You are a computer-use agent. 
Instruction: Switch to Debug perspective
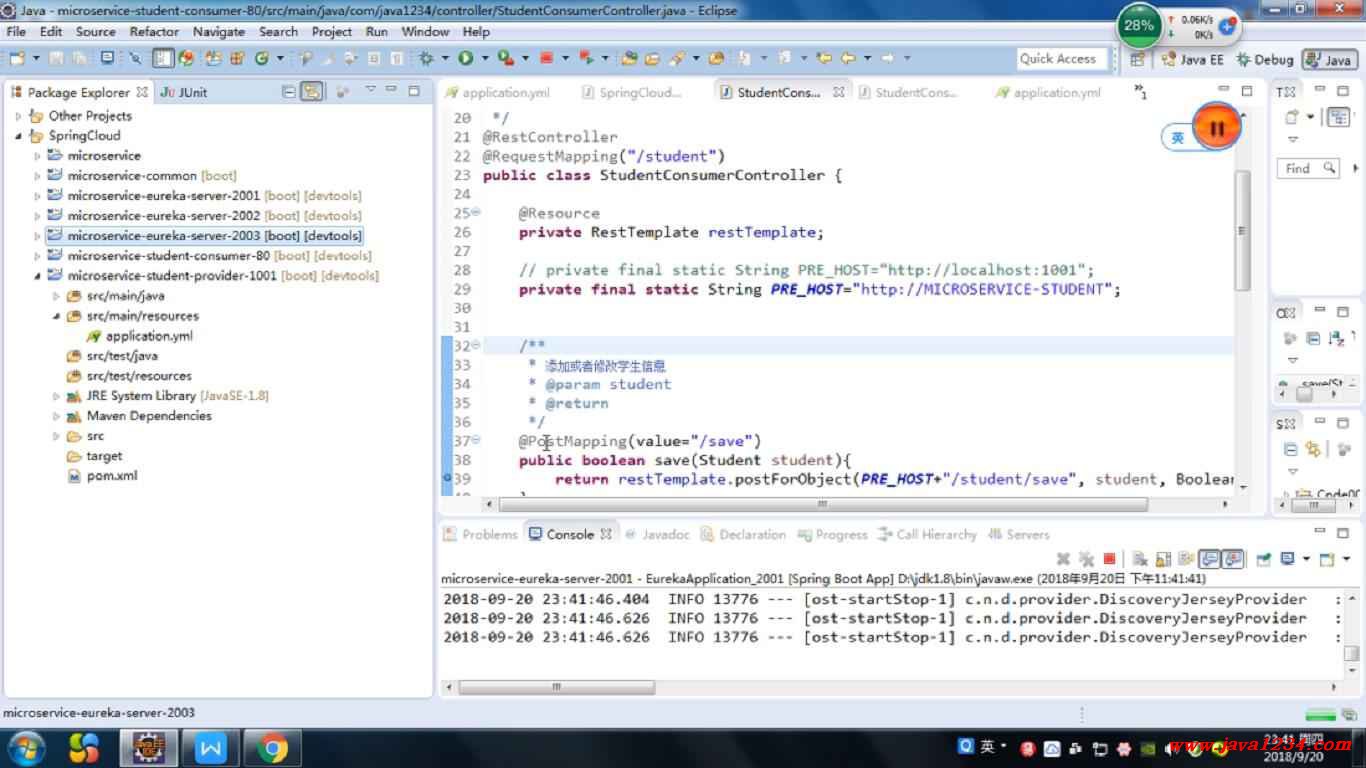click(x=1265, y=60)
